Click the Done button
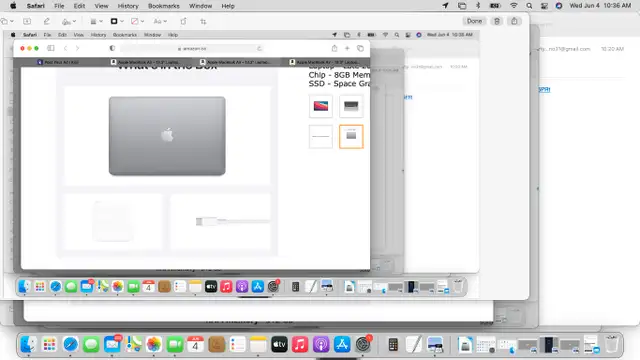The width and height of the screenshot is (640, 360). pyautogui.click(x=474, y=21)
